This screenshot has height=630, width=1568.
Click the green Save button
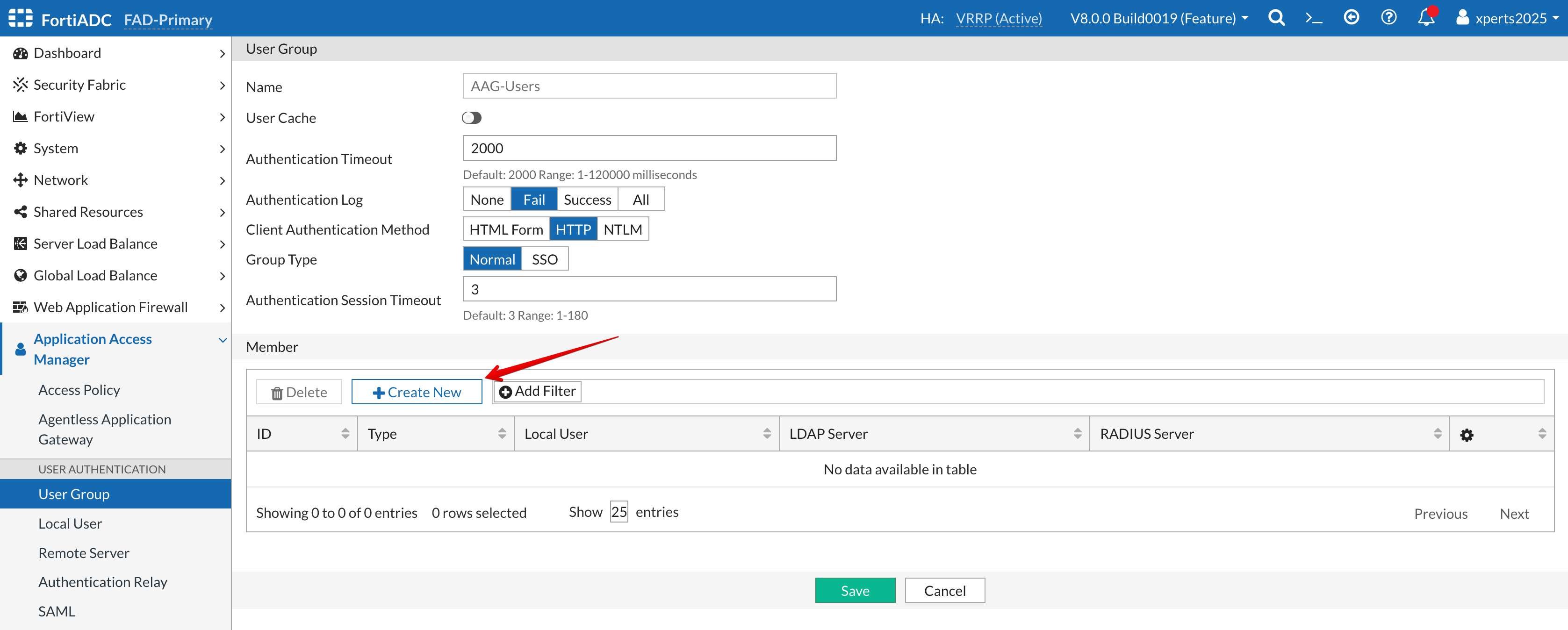click(855, 590)
